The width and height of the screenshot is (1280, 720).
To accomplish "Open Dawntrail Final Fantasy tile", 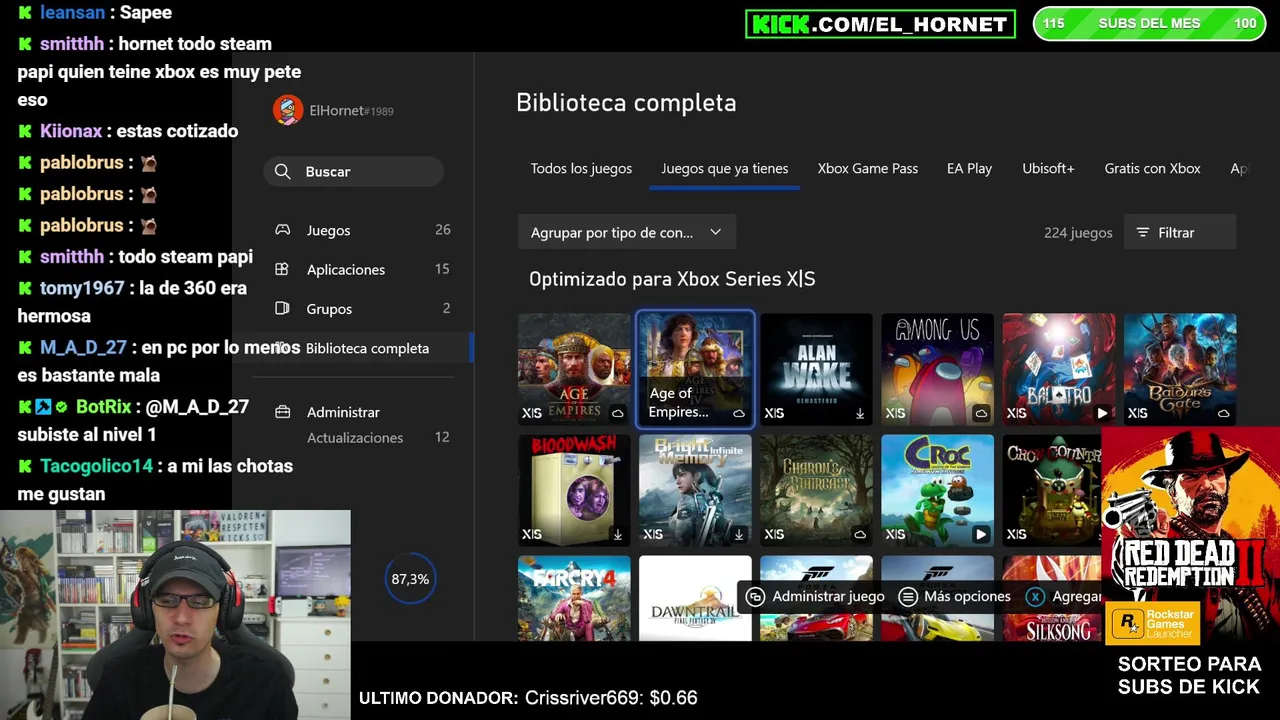I will click(695, 598).
